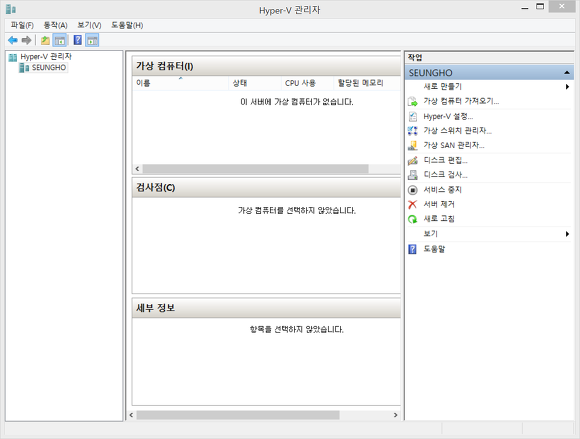Click bottom horizontal scrollbar thumb
This screenshot has height=439, width=580.
click(x=238, y=415)
